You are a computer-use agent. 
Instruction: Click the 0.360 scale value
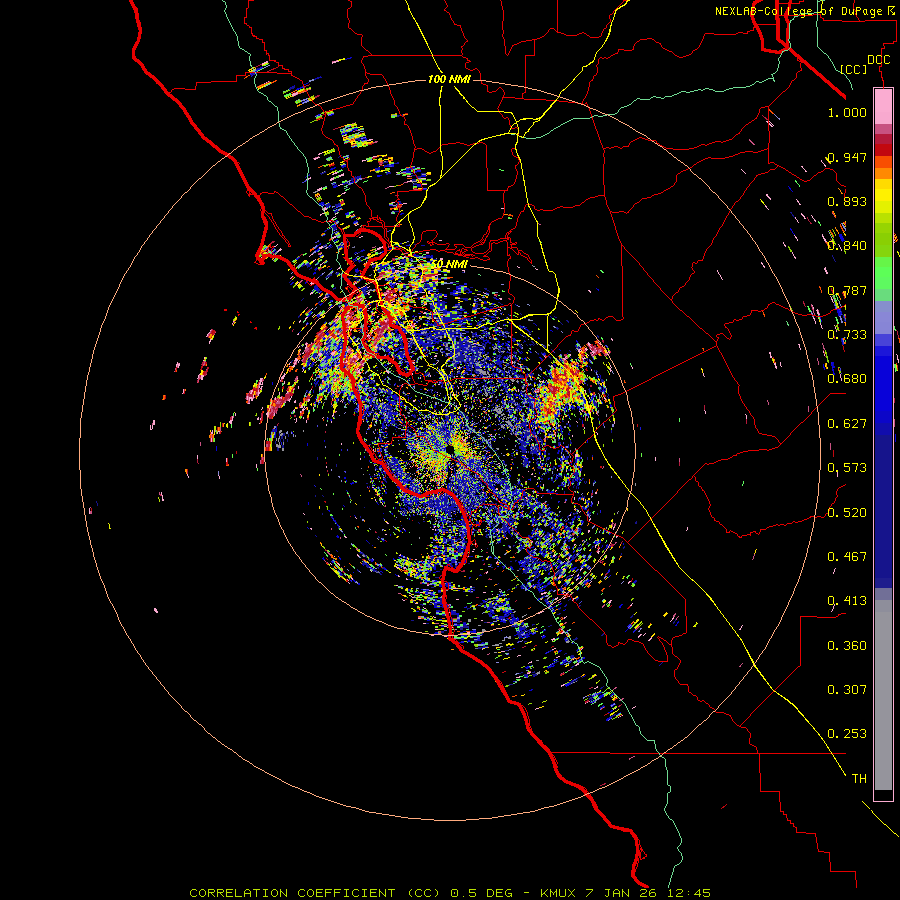coord(847,646)
